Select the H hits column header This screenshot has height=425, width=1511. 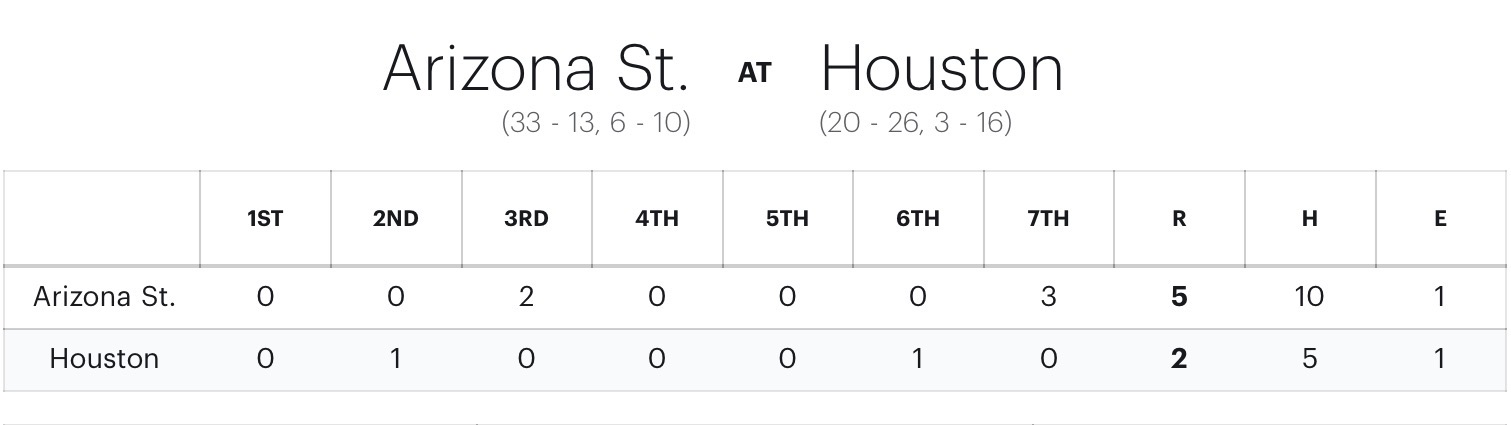[1309, 219]
